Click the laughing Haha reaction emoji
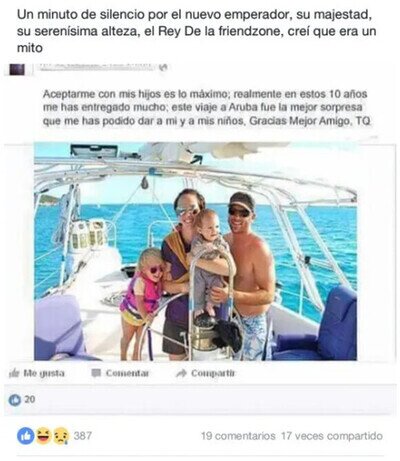The image size is (400, 461). 44,436
